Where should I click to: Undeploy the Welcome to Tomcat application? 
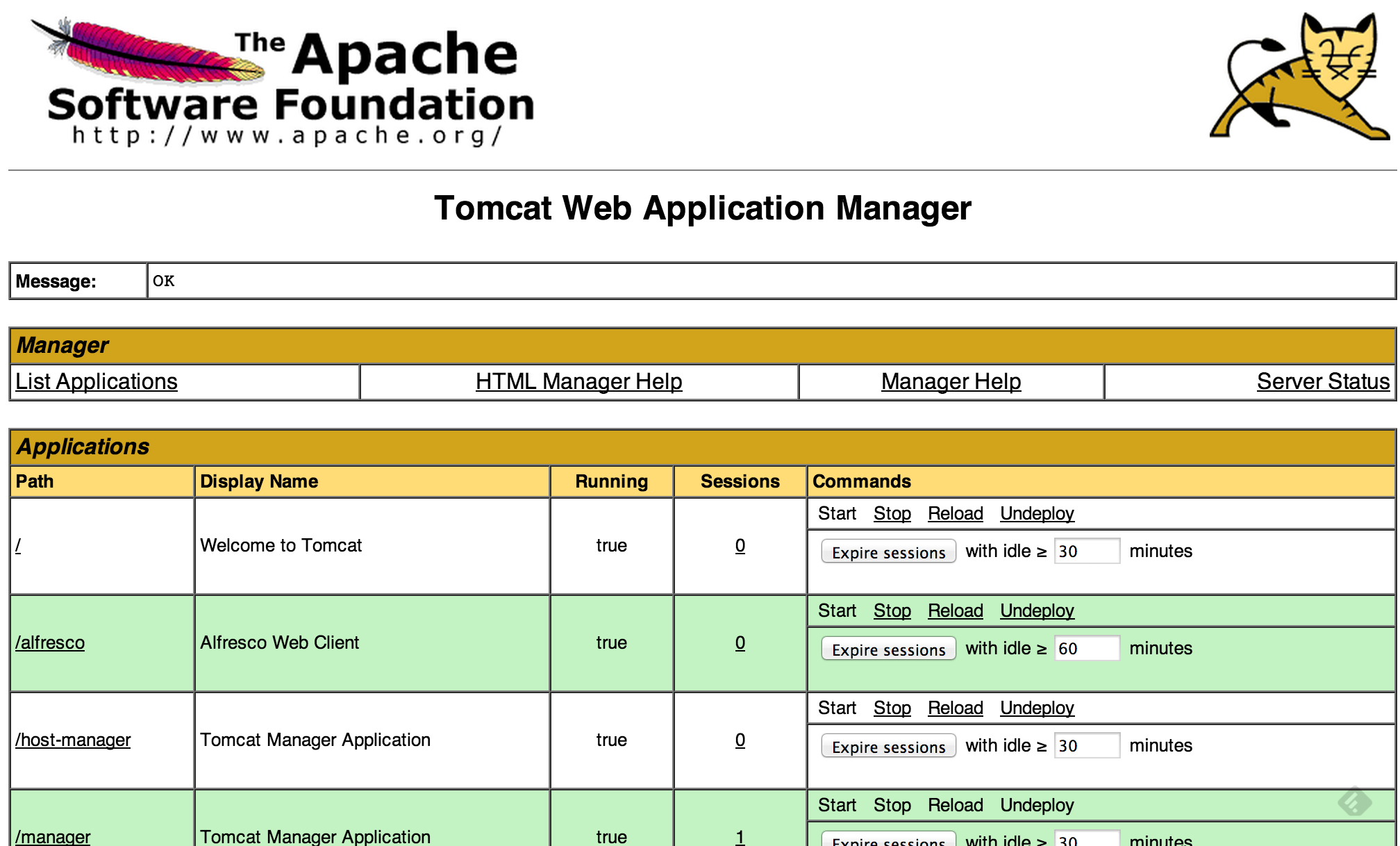click(1037, 513)
